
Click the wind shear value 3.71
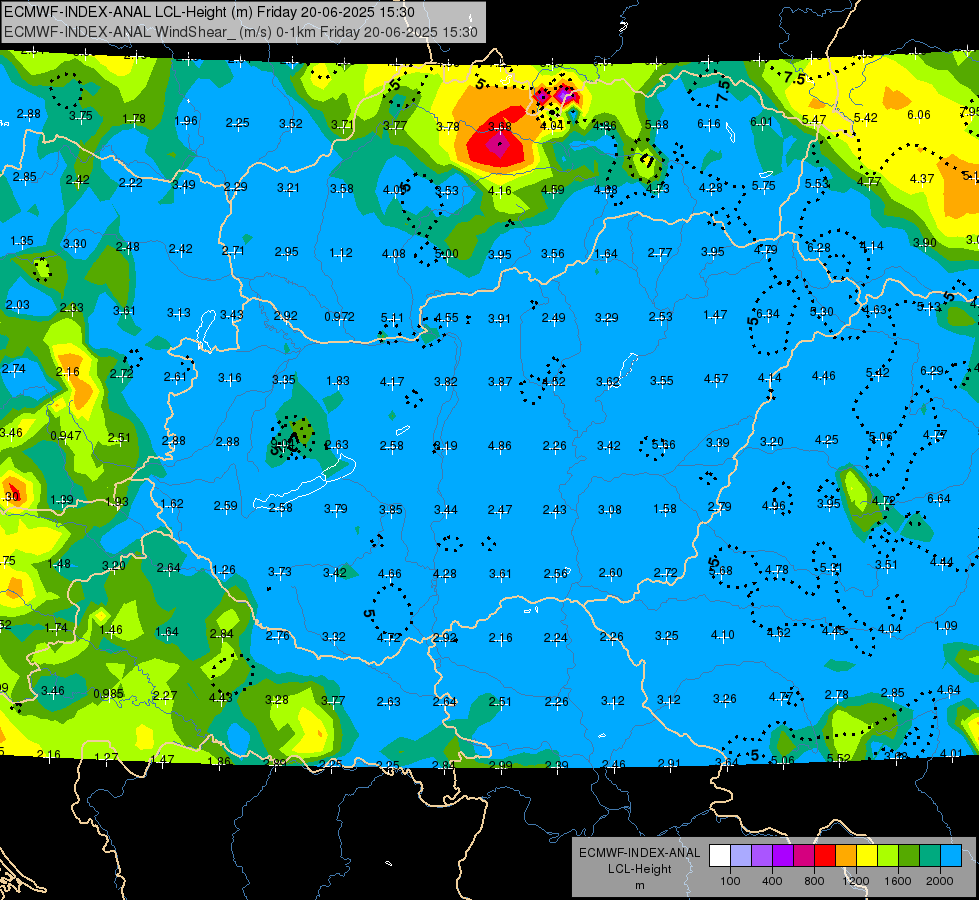point(342,125)
